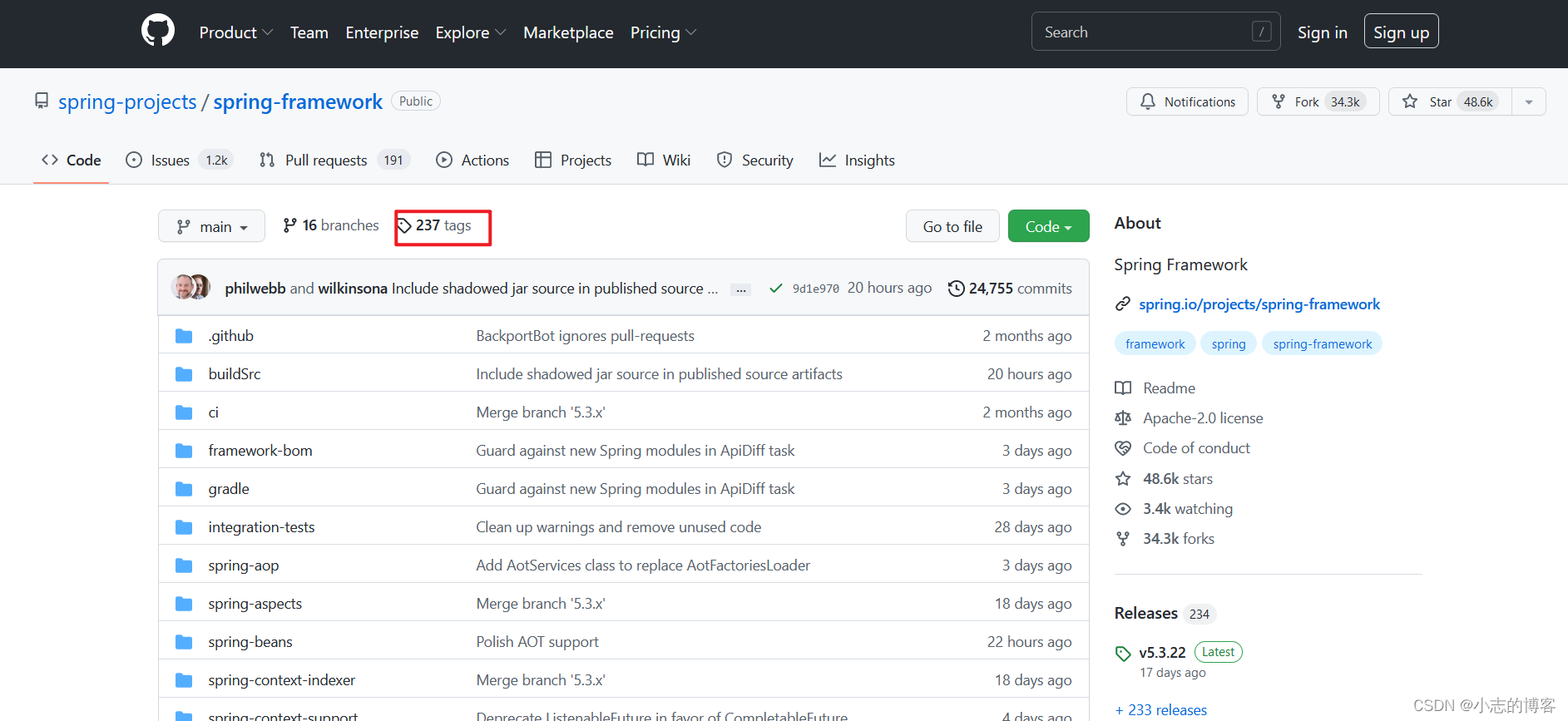Open commit 'Polish AOT support'

[537, 642]
